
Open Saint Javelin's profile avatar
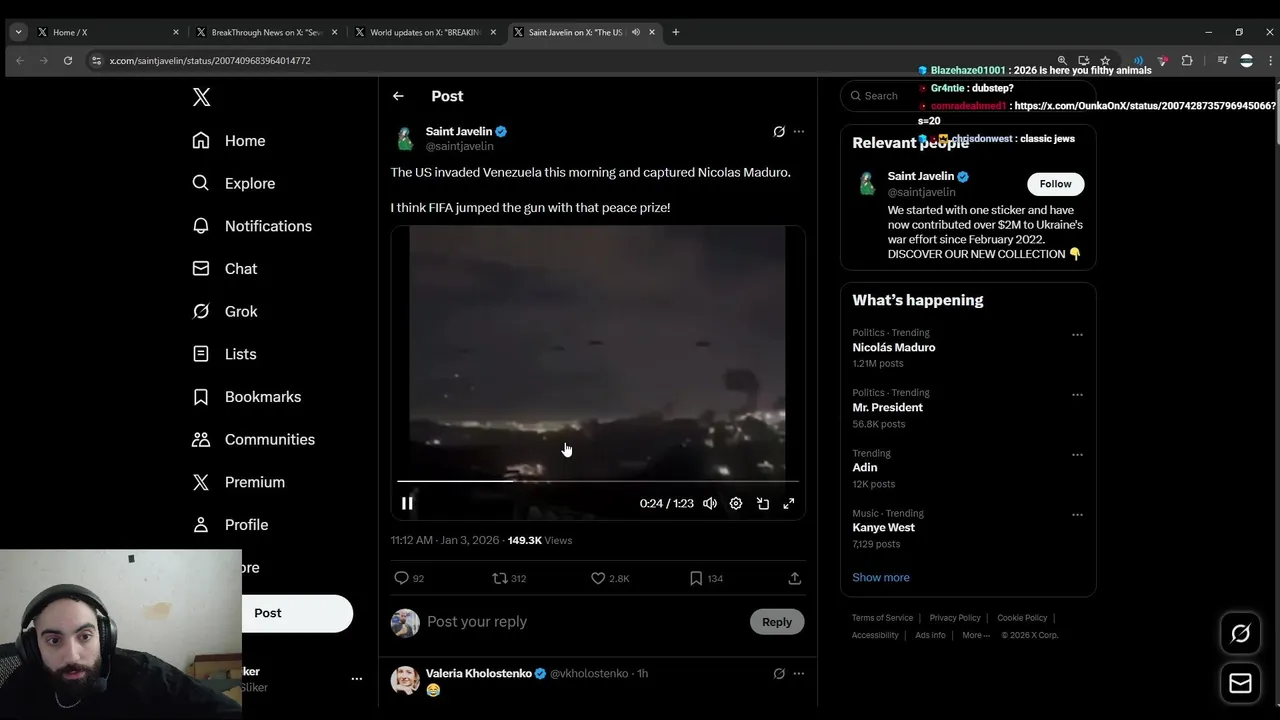[x=405, y=138]
